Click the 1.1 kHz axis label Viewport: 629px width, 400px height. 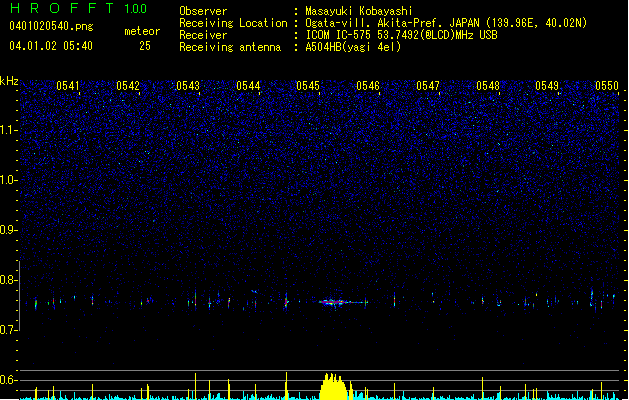8,130
